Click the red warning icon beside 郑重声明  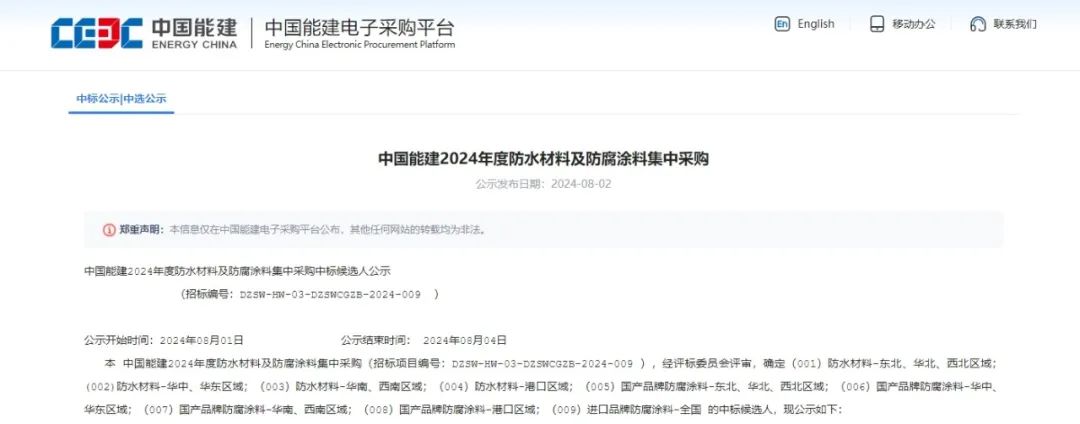click(x=109, y=230)
